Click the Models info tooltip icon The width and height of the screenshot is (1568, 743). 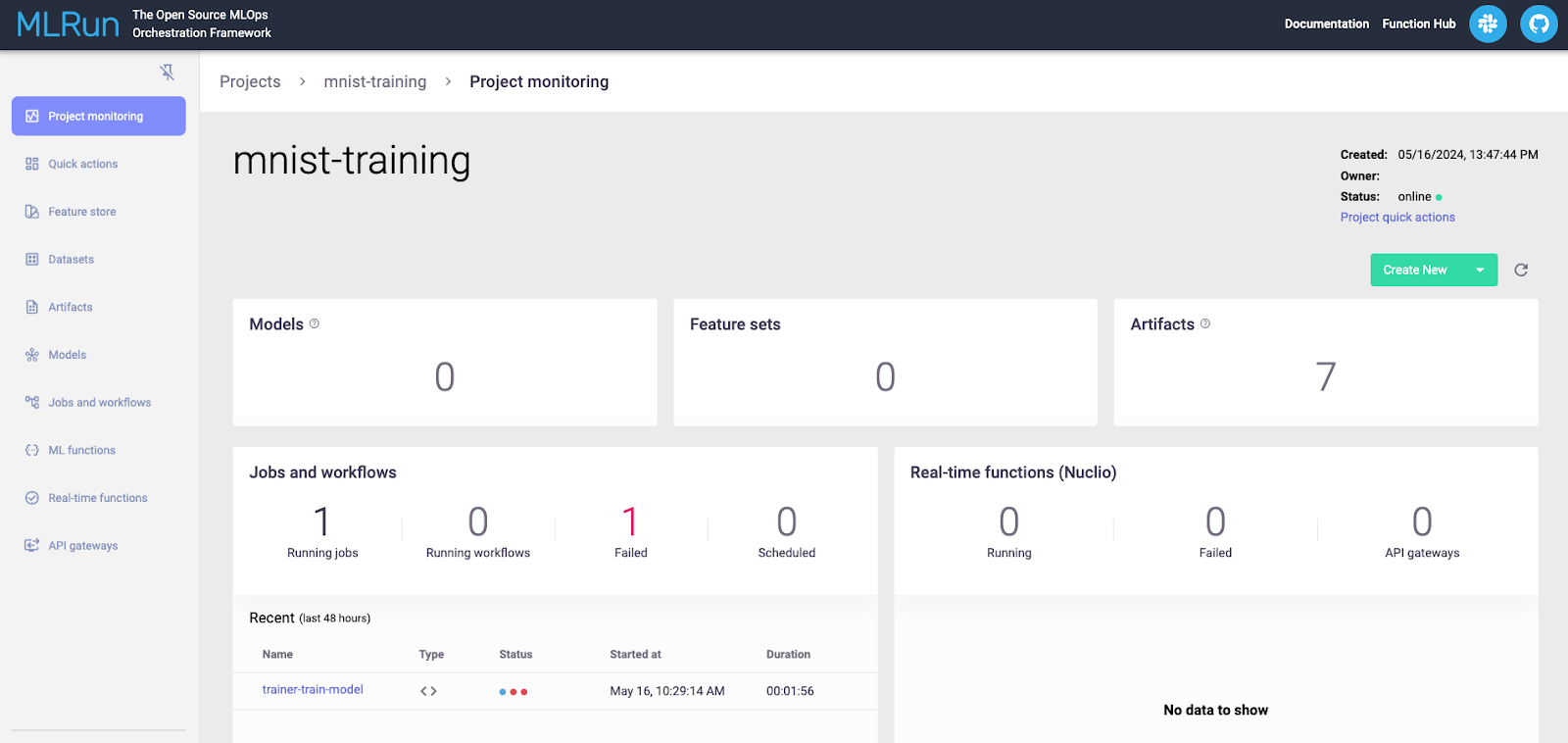click(x=315, y=323)
